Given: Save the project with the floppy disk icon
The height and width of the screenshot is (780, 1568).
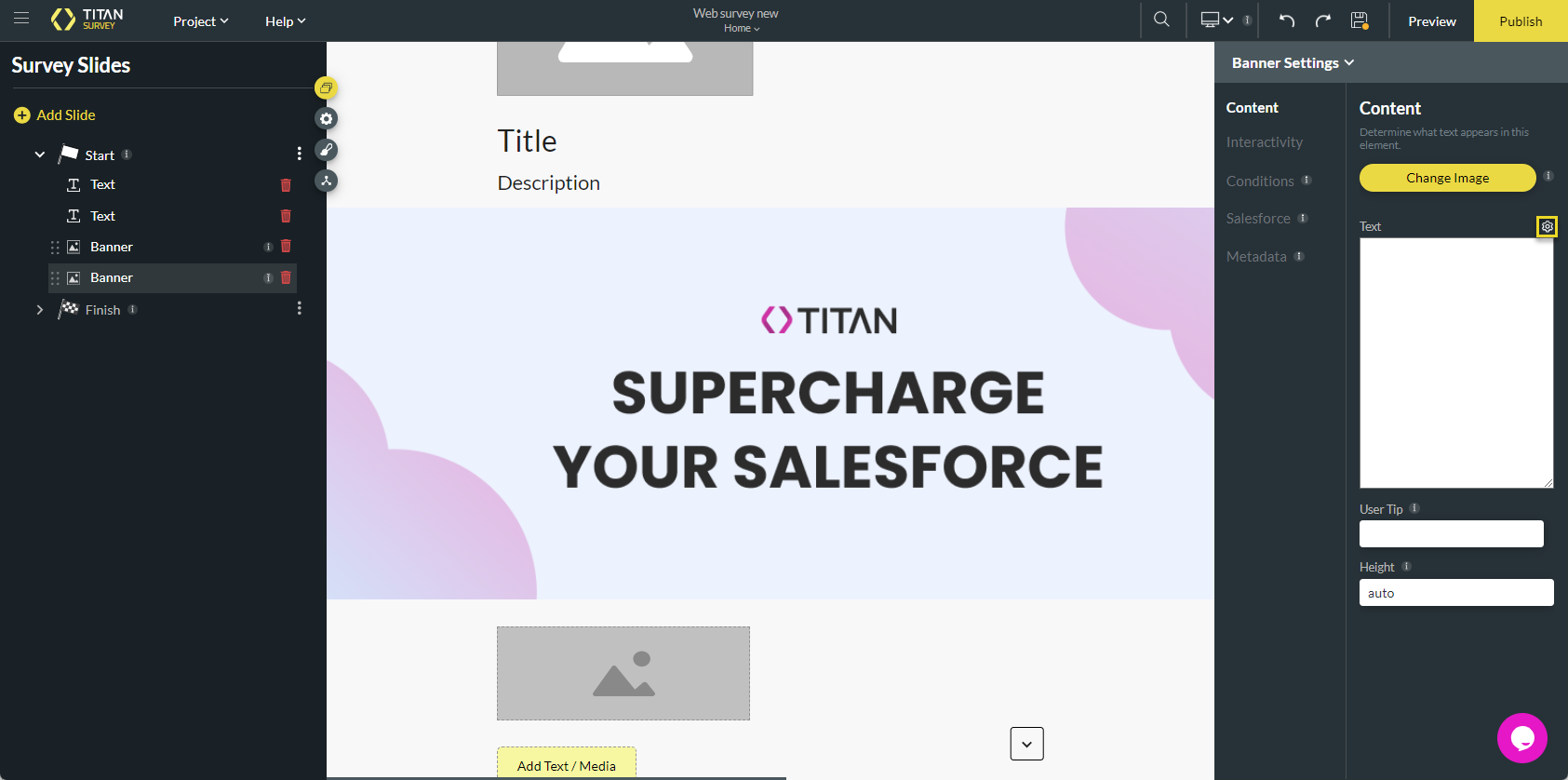Looking at the screenshot, I should 1360,20.
